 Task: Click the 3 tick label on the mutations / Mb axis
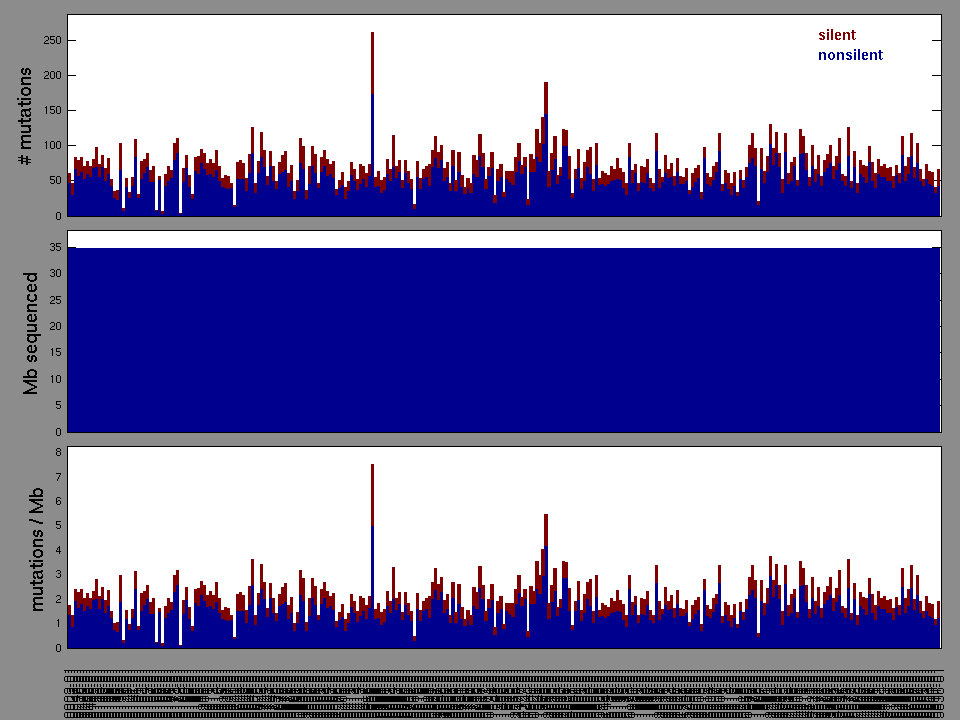pyautogui.click(x=58, y=575)
